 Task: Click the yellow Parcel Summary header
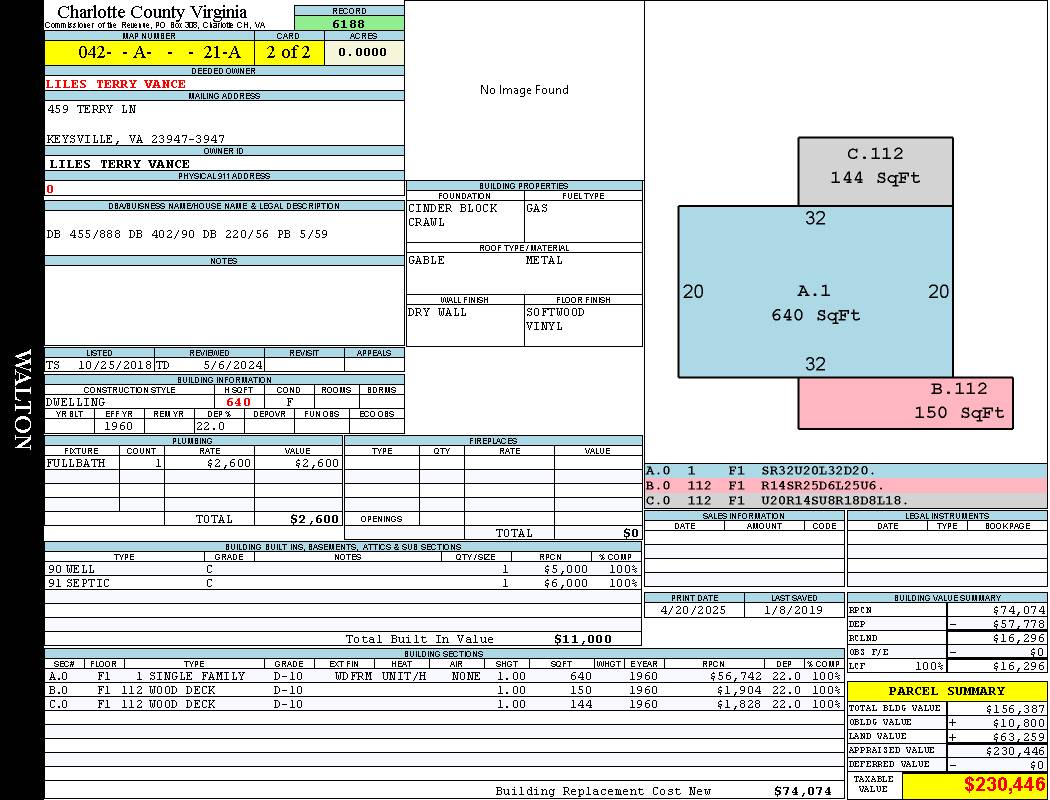click(x=947, y=691)
